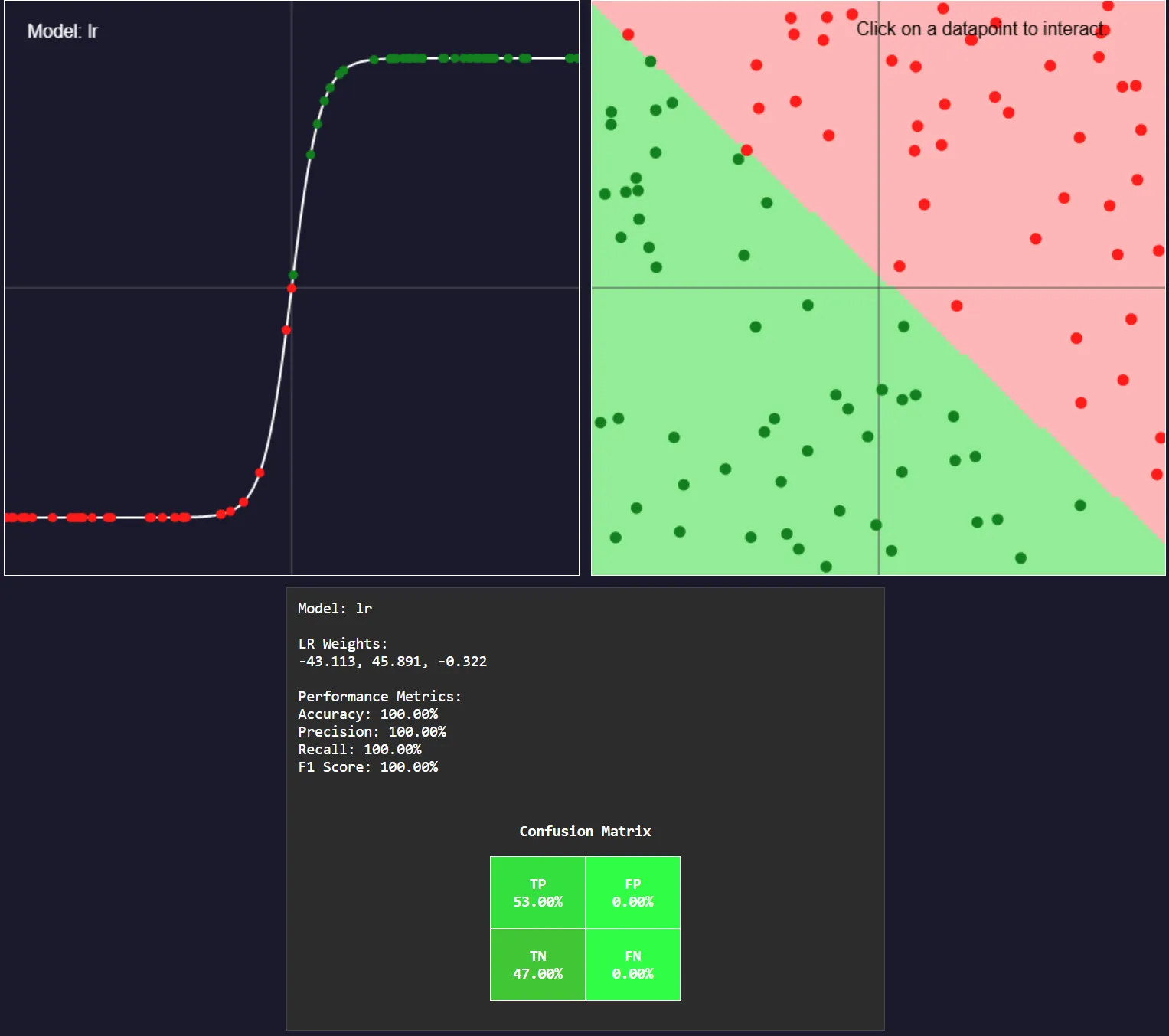The image size is (1169, 1036).
Task: Click the FN cell in the Confusion Matrix
Action: (x=632, y=964)
